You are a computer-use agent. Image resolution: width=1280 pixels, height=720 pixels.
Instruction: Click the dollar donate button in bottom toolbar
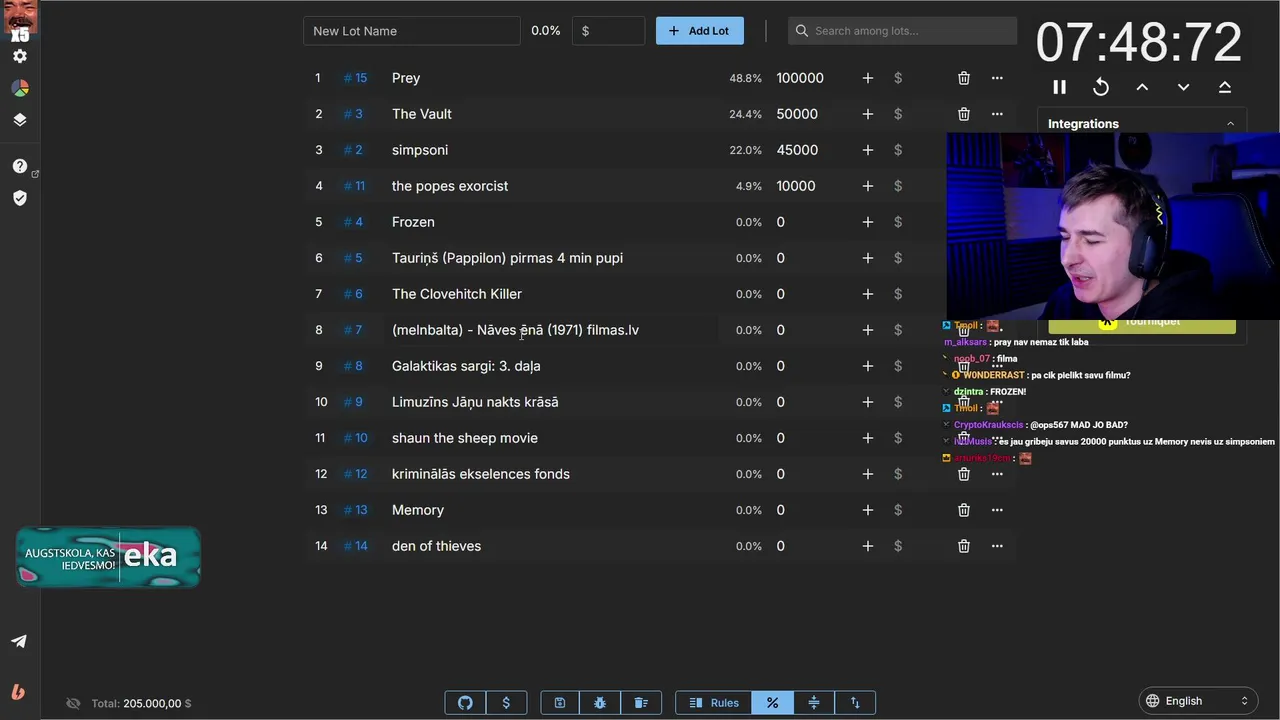click(506, 703)
